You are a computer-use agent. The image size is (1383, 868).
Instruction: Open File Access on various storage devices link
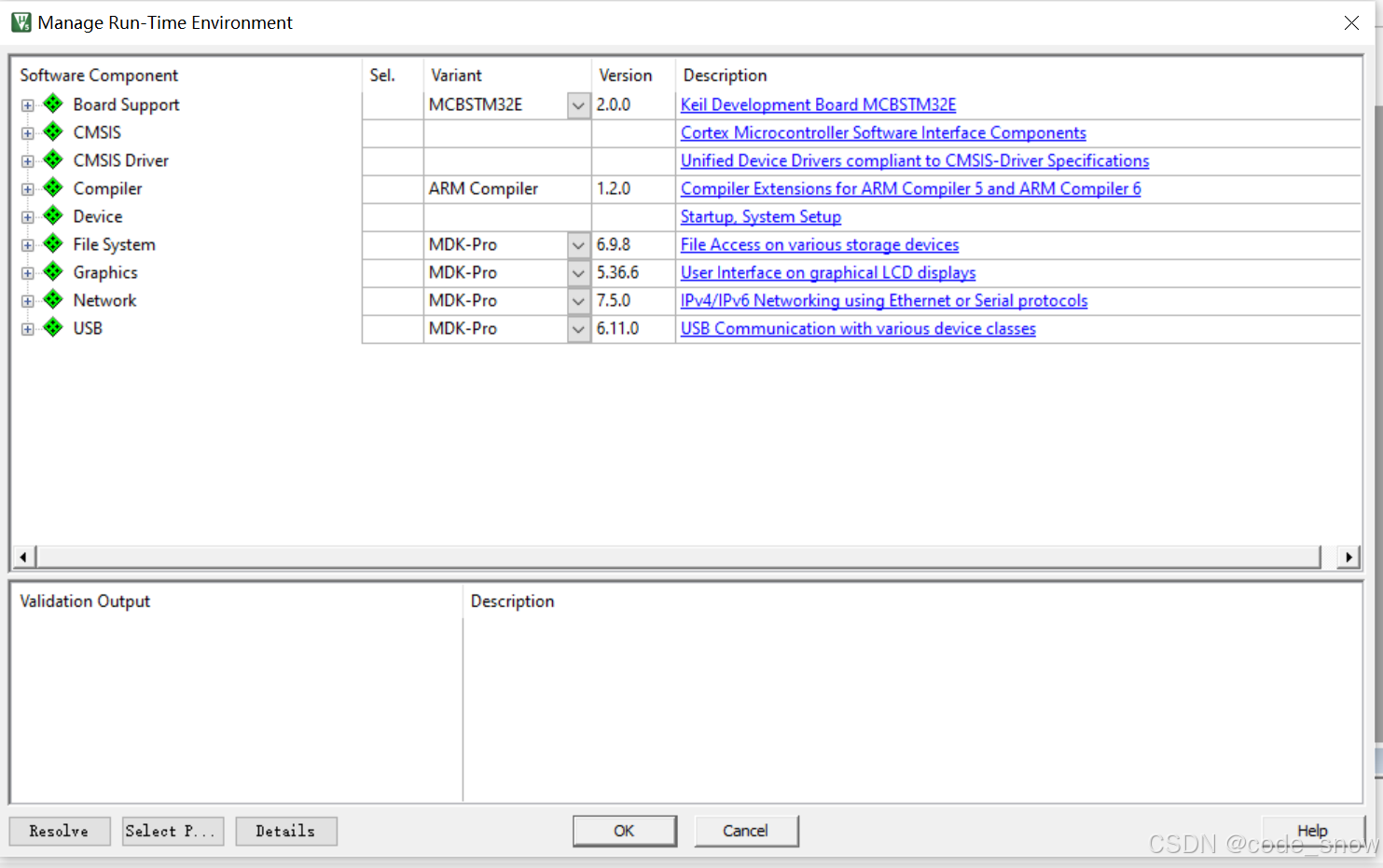point(820,245)
